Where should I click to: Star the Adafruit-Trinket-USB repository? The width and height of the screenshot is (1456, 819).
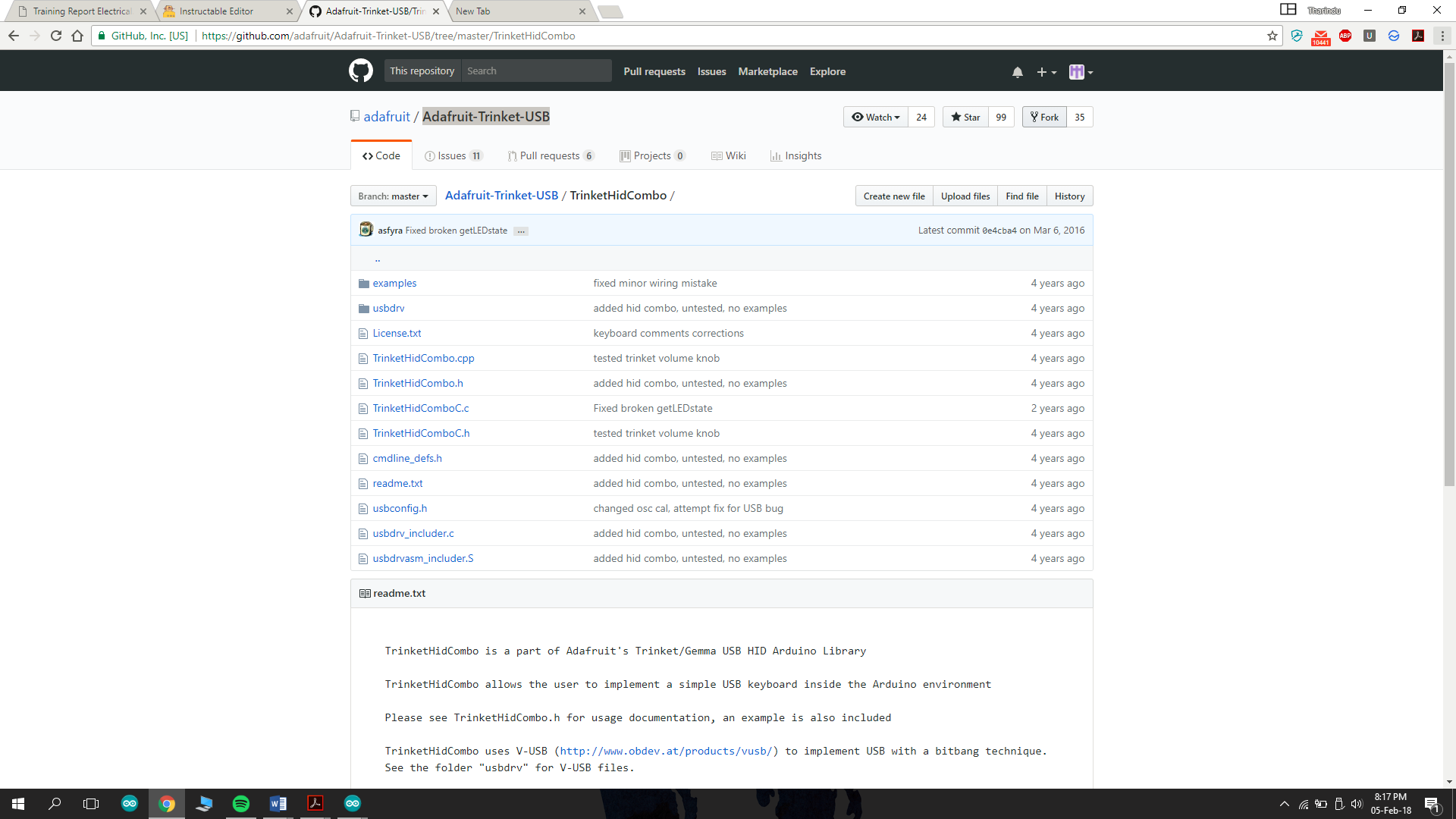[965, 117]
